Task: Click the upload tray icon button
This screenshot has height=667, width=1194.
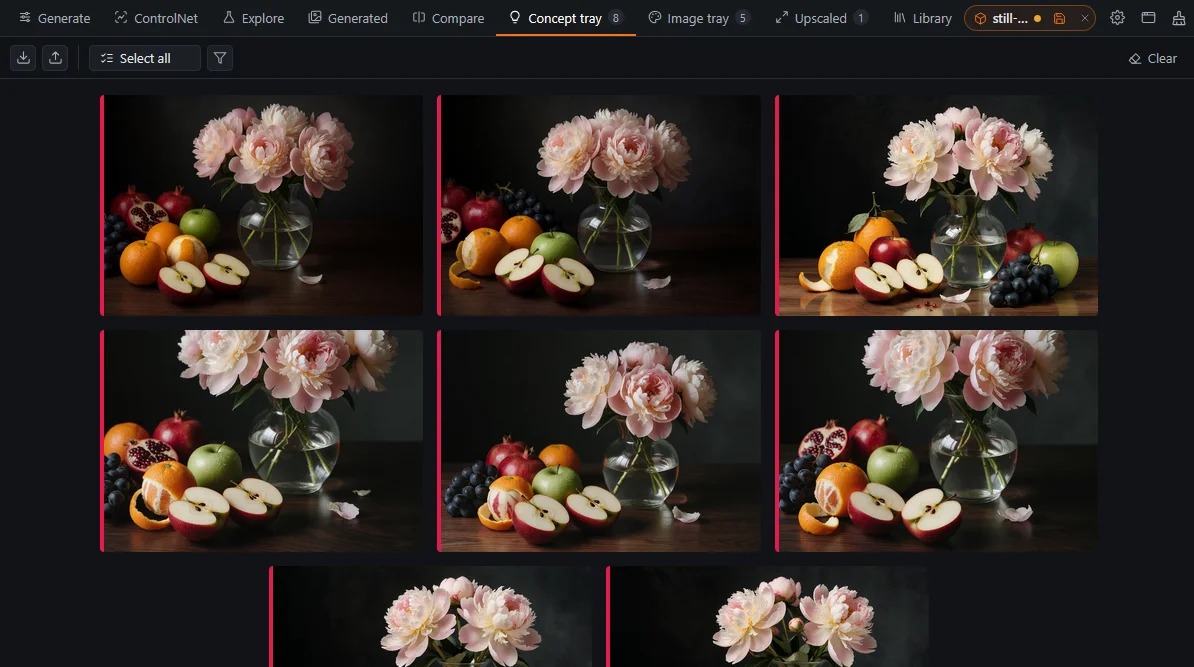Action: (x=56, y=58)
